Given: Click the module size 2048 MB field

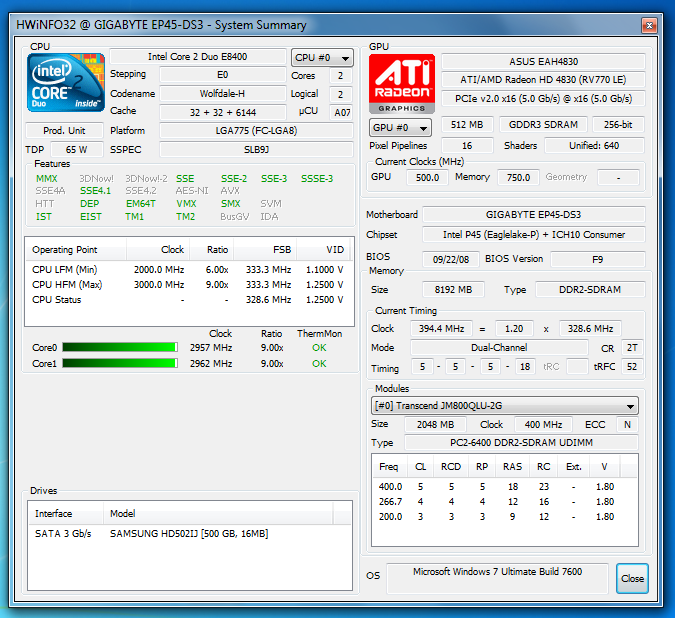Looking at the screenshot, I should pyautogui.click(x=435, y=424).
